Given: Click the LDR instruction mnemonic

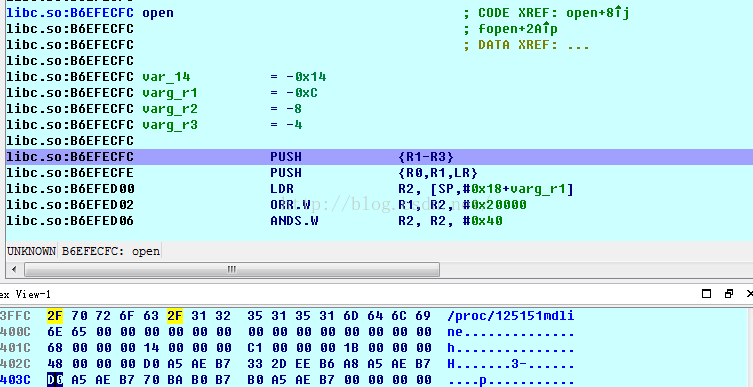Looking at the screenshot, I should [282, 189].
